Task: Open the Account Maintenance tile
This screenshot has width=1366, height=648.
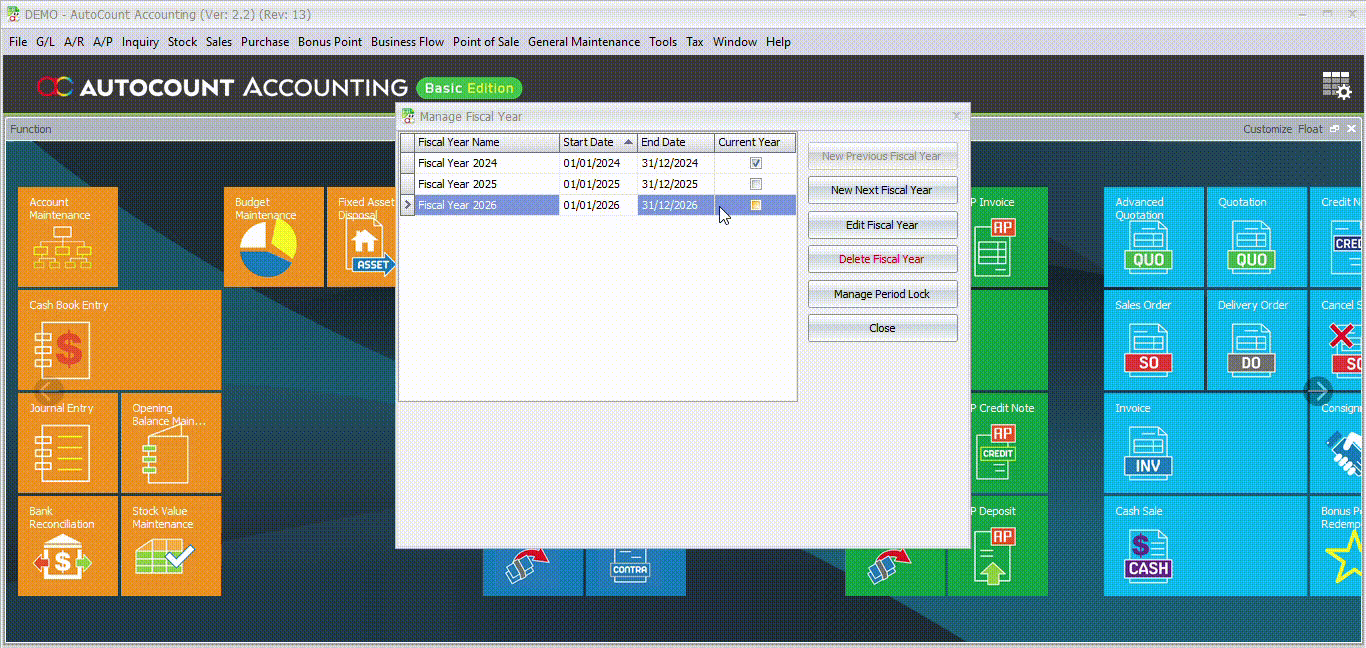Action: pyautogui.click(x=67, y=237)
